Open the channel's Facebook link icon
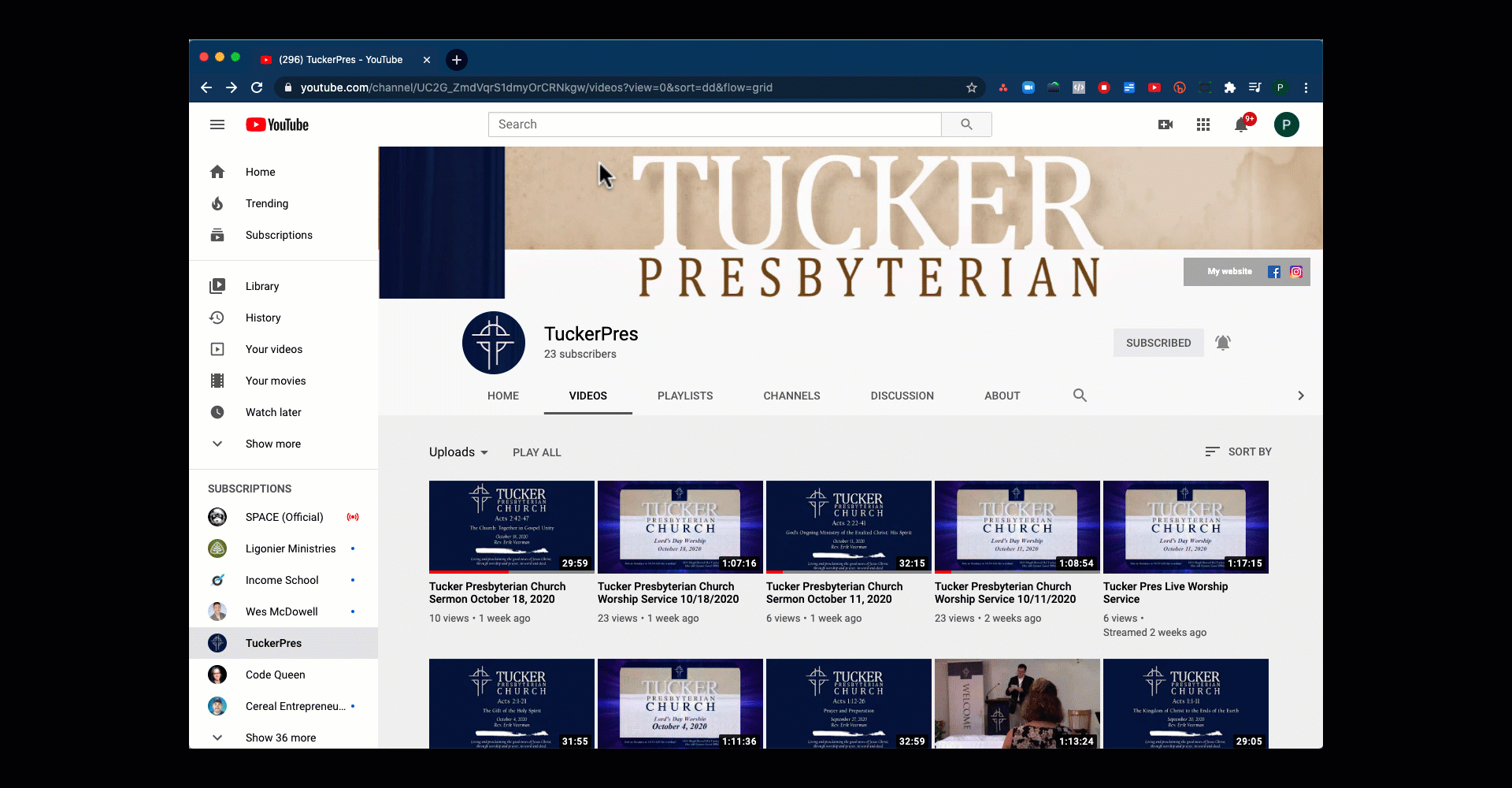Image resolution: width=1512 pixels, height=788 pixels. [1274, 272]
